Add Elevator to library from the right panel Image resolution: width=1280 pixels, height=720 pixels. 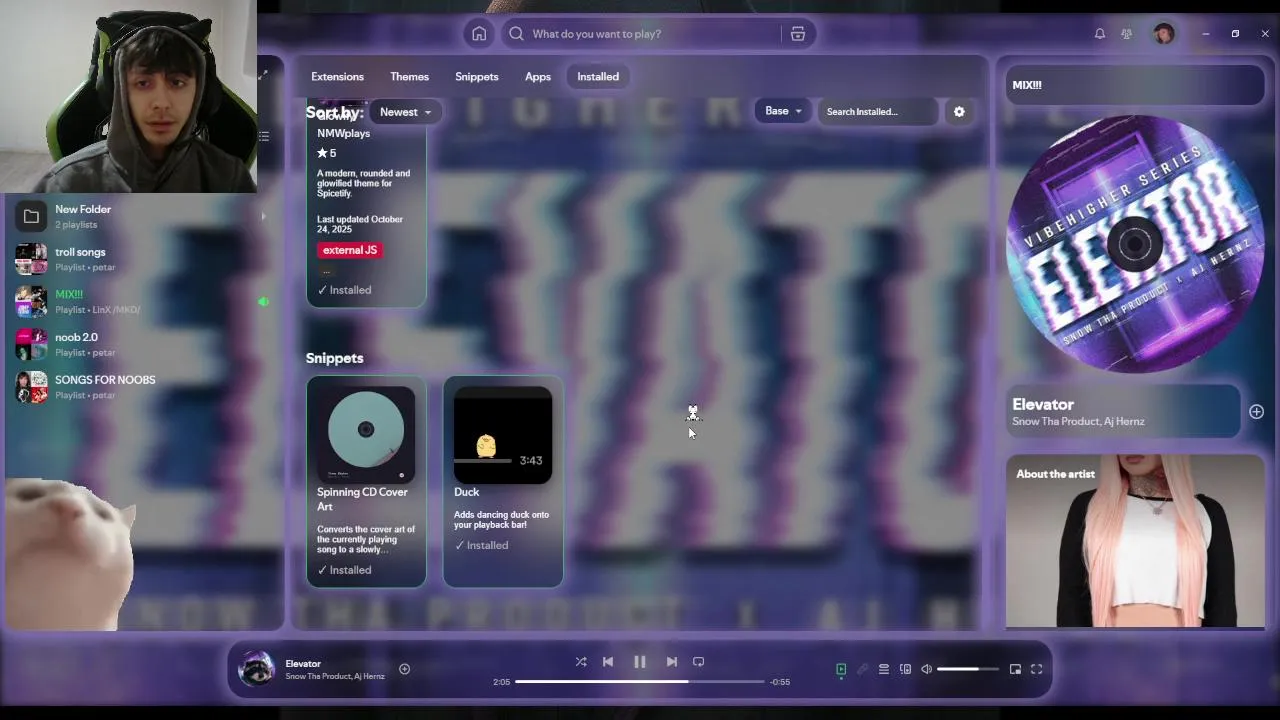tap(1256, 412)
